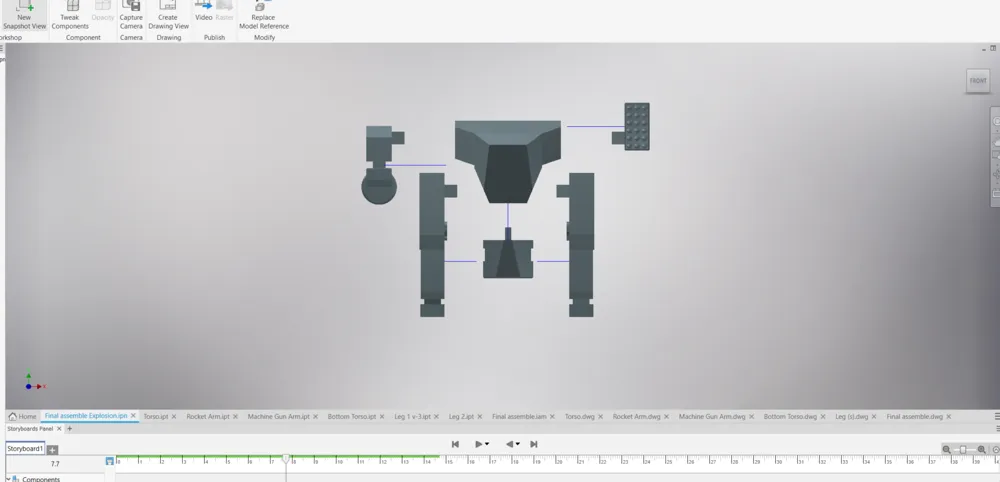Close the Final assemble.dwg tab
This screenshot has height=482, width=1000.
point(948,416)
